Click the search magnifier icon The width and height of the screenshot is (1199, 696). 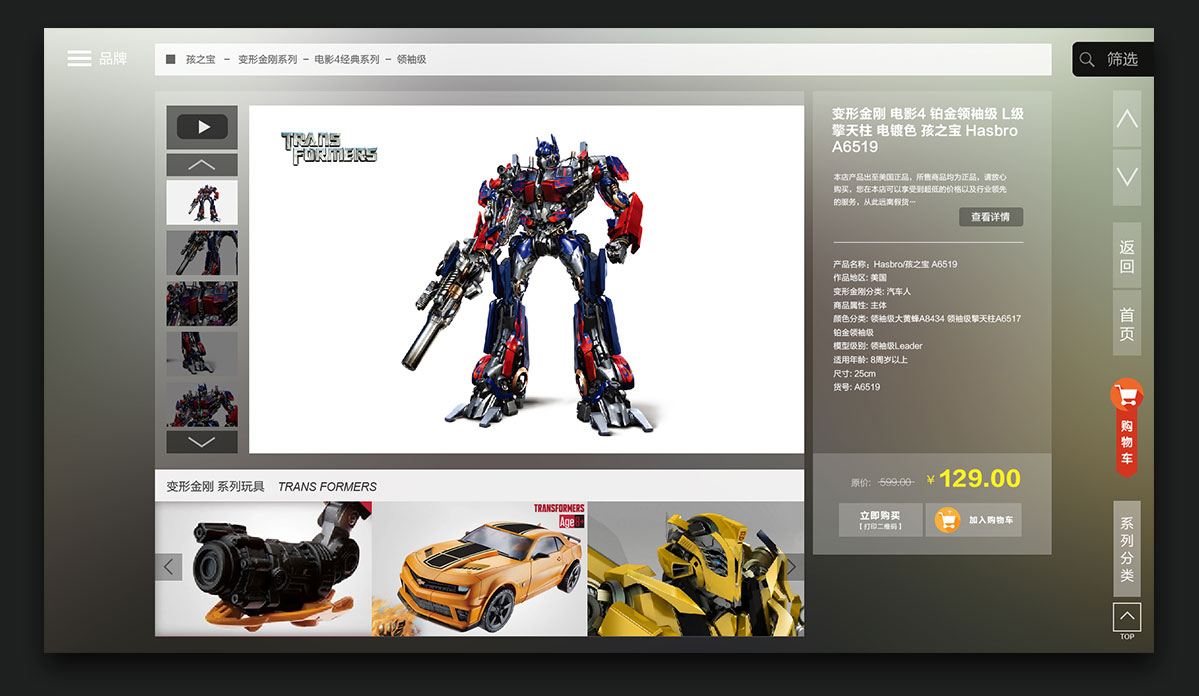click(x=1087, y=60)
